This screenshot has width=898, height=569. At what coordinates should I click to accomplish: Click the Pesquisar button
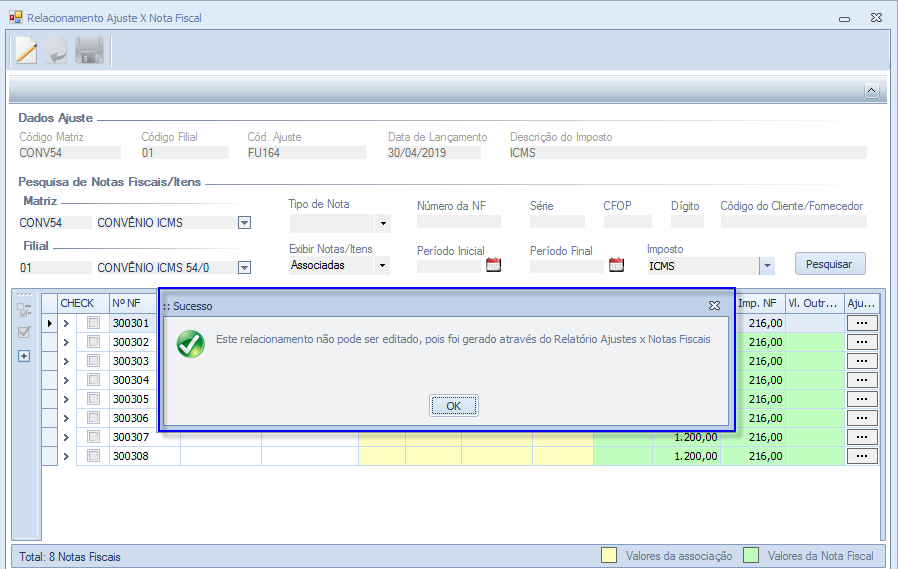point(829,264)
